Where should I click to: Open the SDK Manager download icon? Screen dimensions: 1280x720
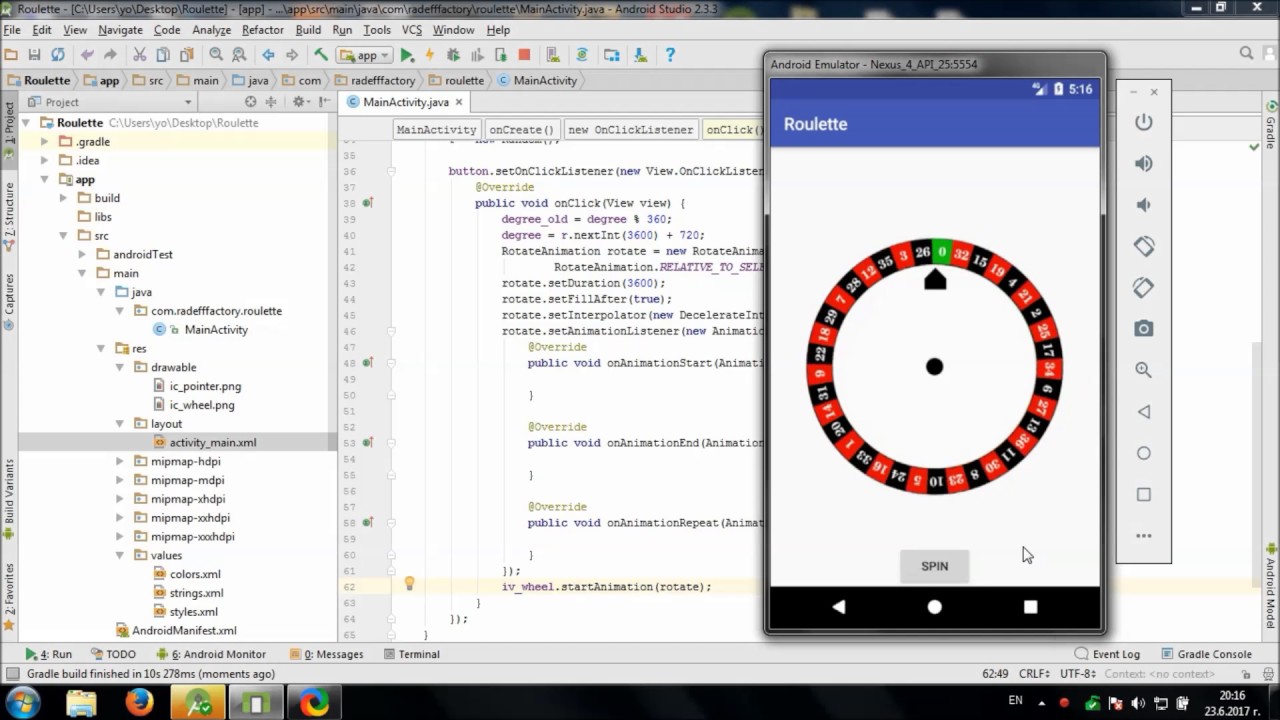coord(640,55)
